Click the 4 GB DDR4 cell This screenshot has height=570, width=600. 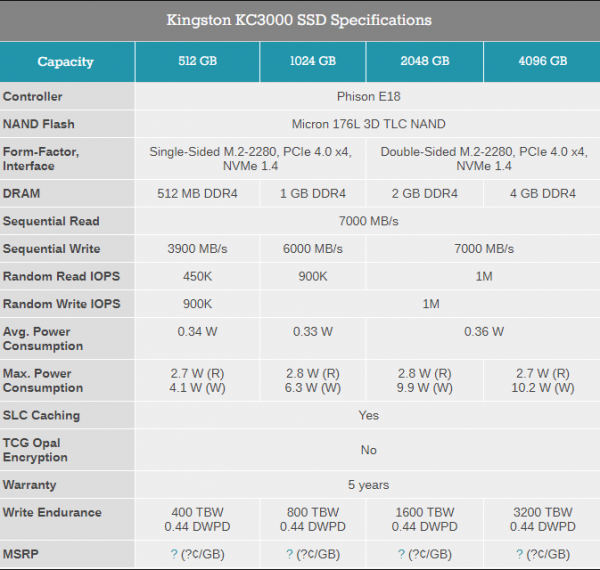click(x=543, y=194)
